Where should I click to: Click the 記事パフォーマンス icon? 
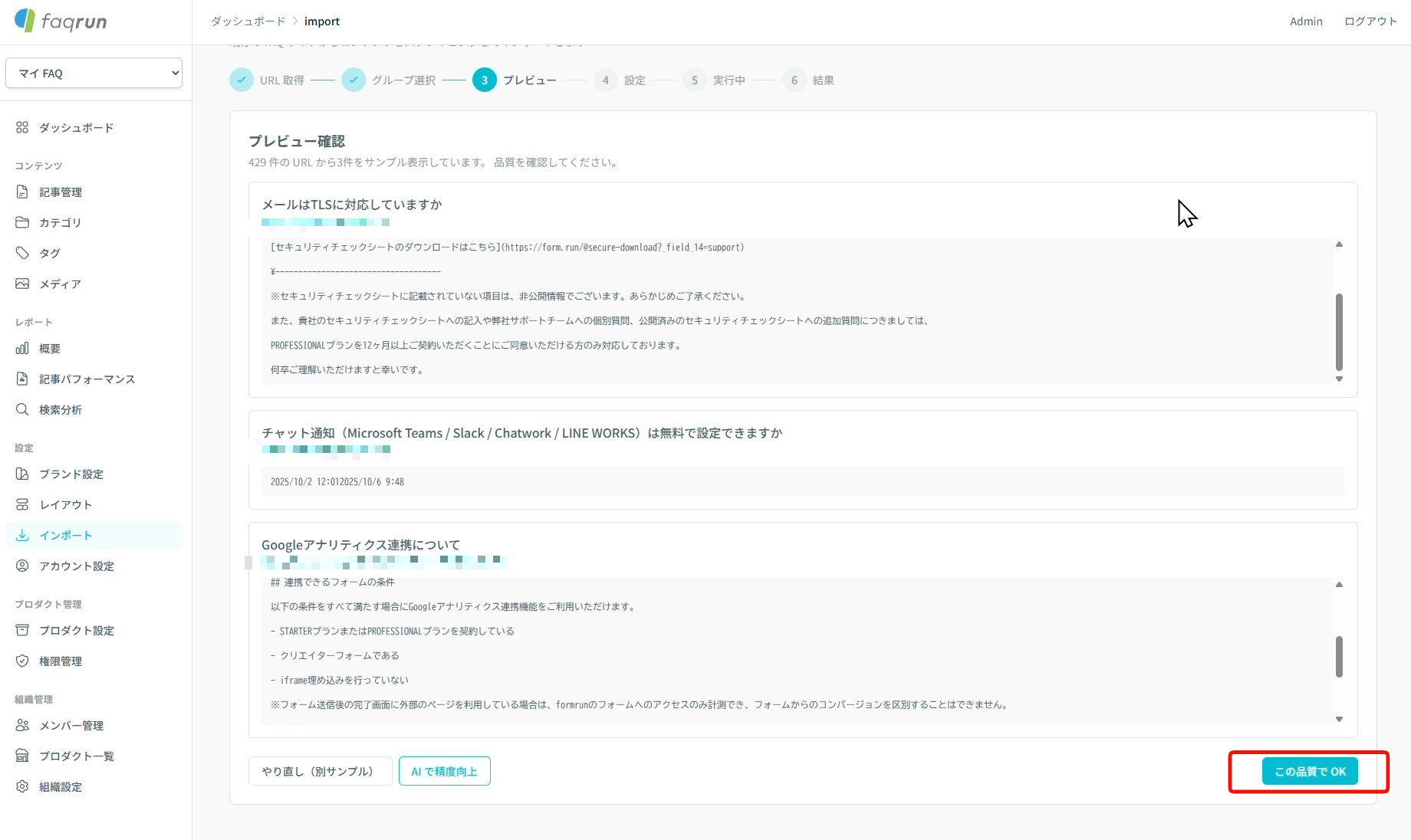pyautogui.click(x=22, y=379)
